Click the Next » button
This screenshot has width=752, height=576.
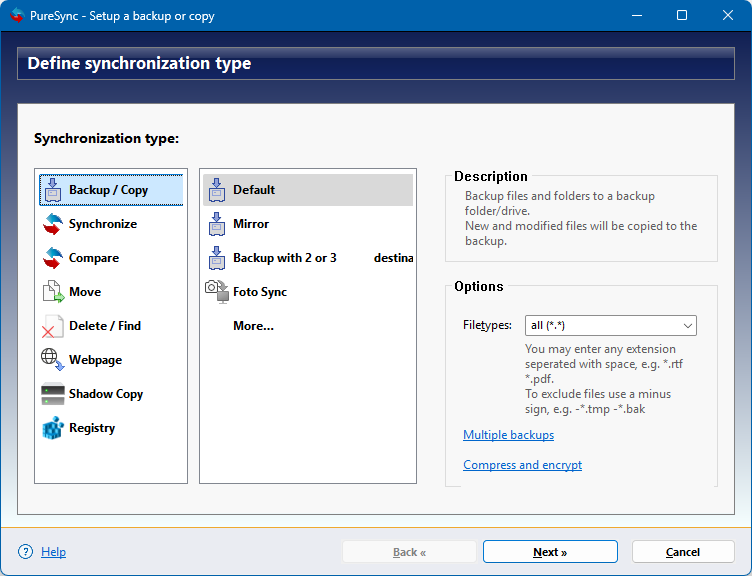coord(550,552)
